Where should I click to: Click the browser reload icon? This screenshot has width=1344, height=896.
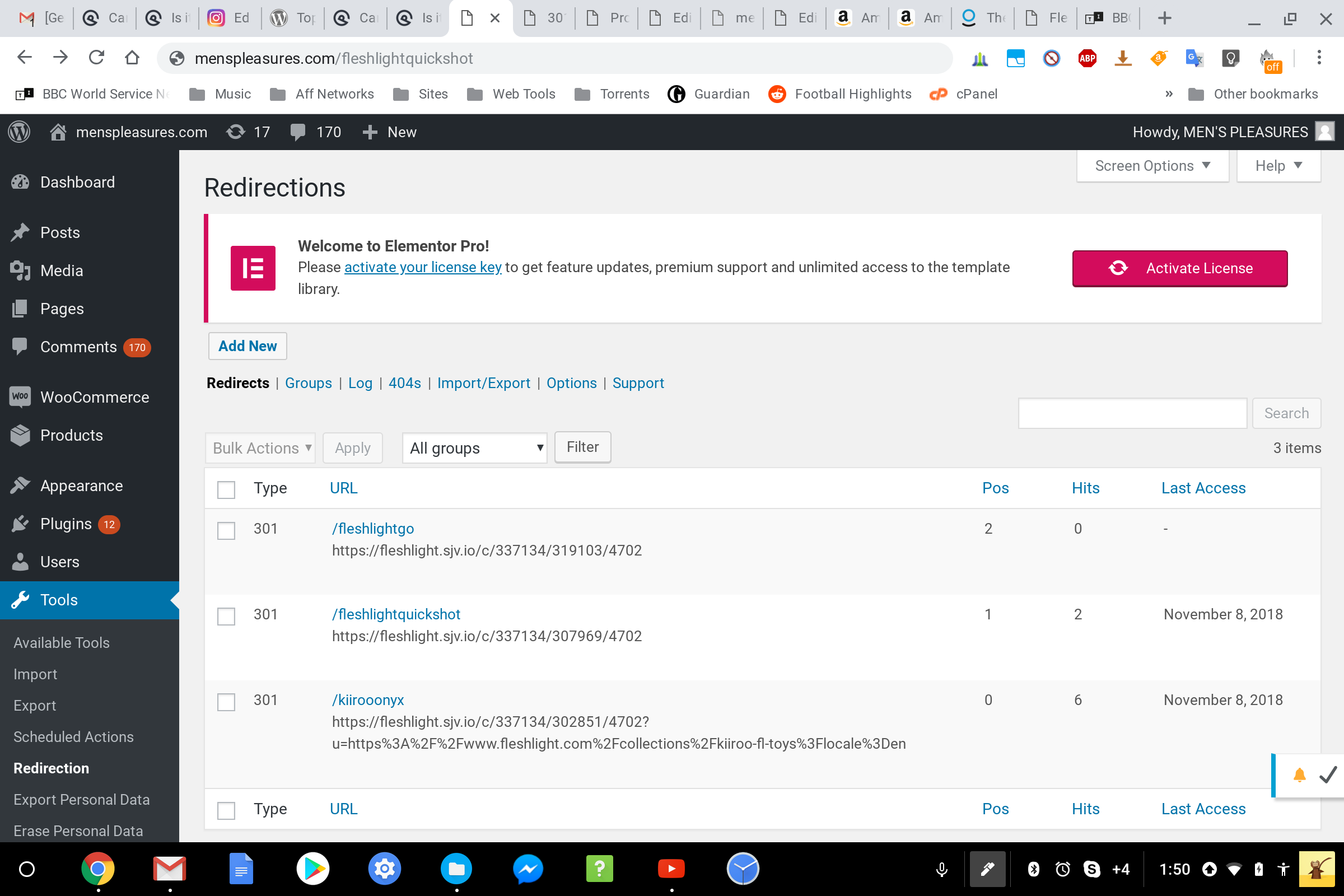click(x=96, y=58)
